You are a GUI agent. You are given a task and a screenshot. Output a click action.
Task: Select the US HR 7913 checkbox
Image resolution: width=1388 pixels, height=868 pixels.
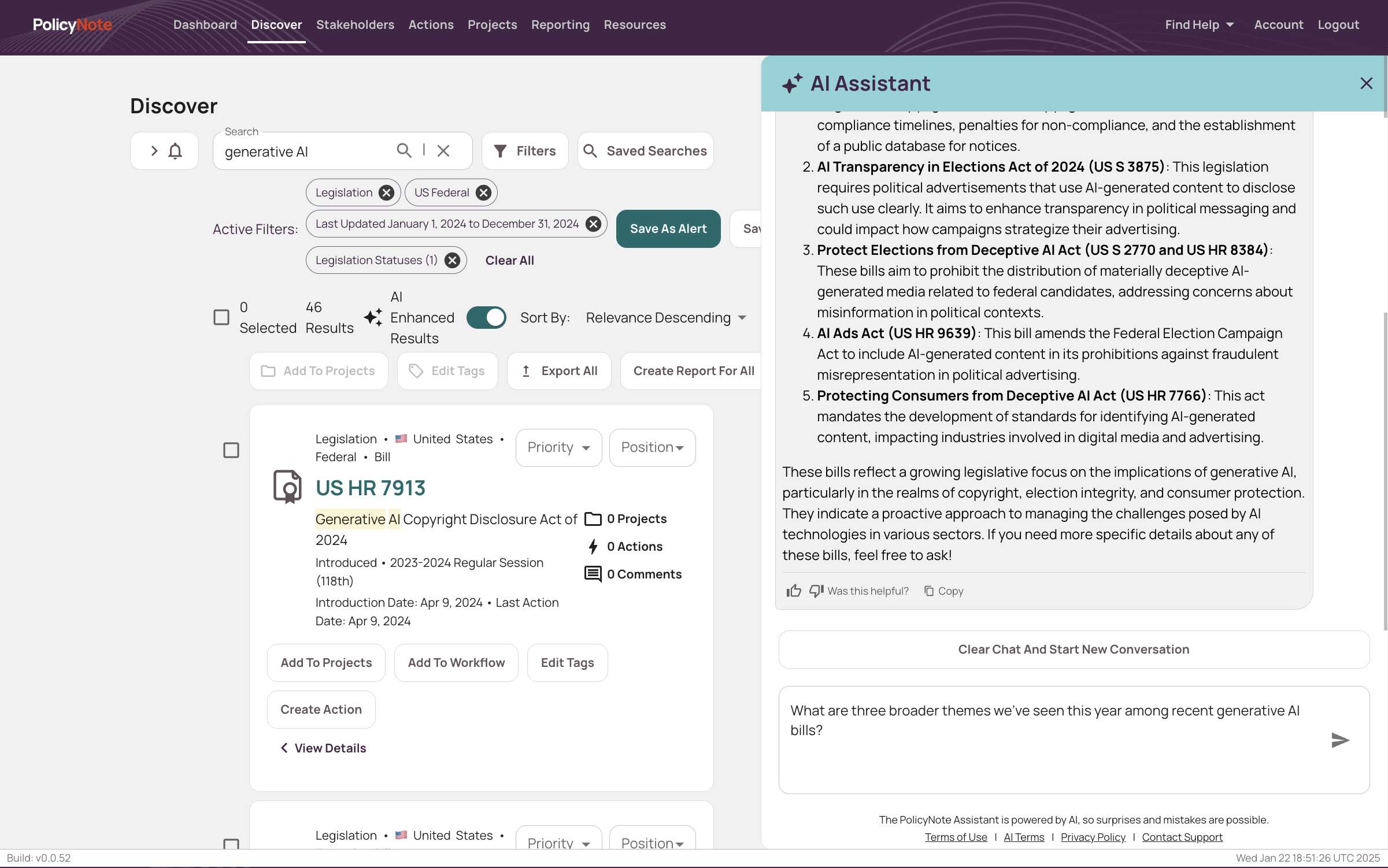[231, 450]
